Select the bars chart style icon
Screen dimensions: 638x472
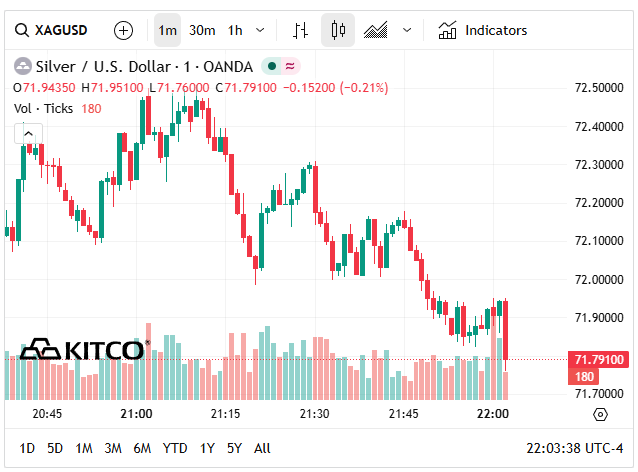coord(300,30)
